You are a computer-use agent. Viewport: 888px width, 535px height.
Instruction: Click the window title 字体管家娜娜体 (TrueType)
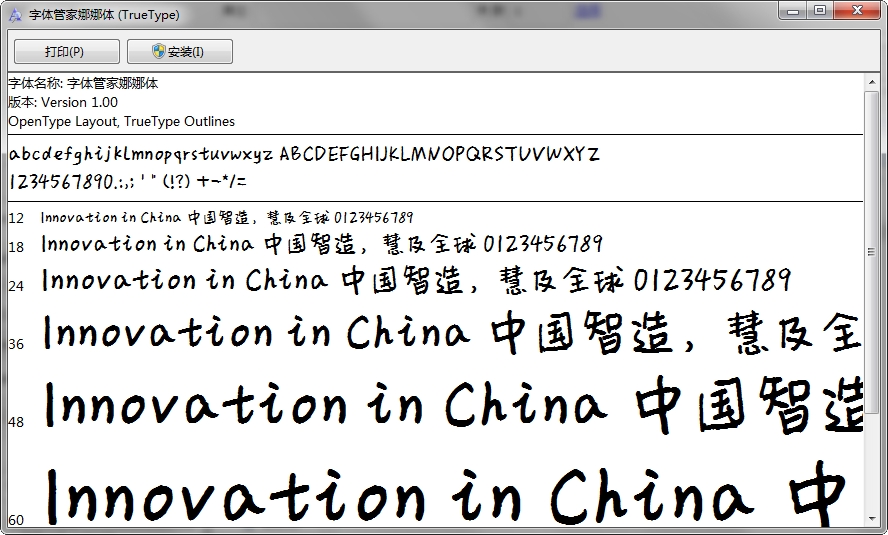tap(104, 15)
